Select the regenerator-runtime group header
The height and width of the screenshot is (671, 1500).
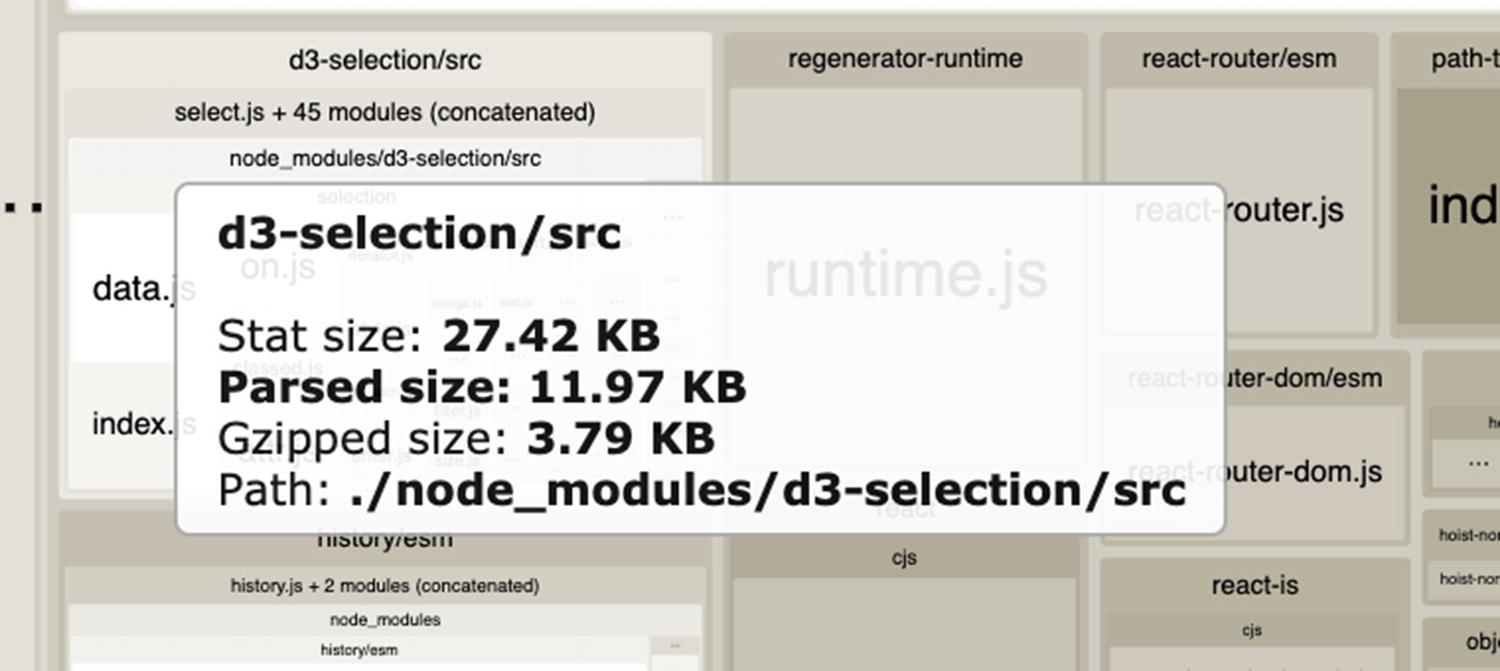tap(905, 58)
